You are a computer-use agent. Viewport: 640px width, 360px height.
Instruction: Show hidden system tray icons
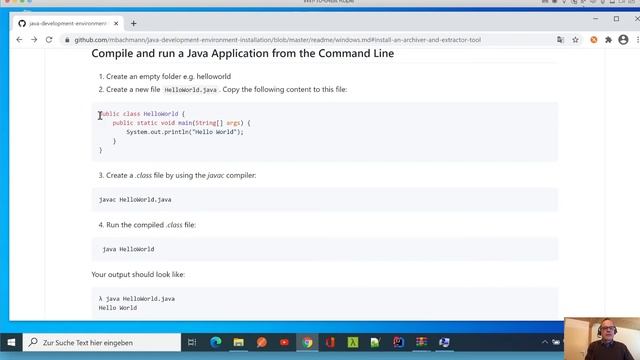(544, 342)
